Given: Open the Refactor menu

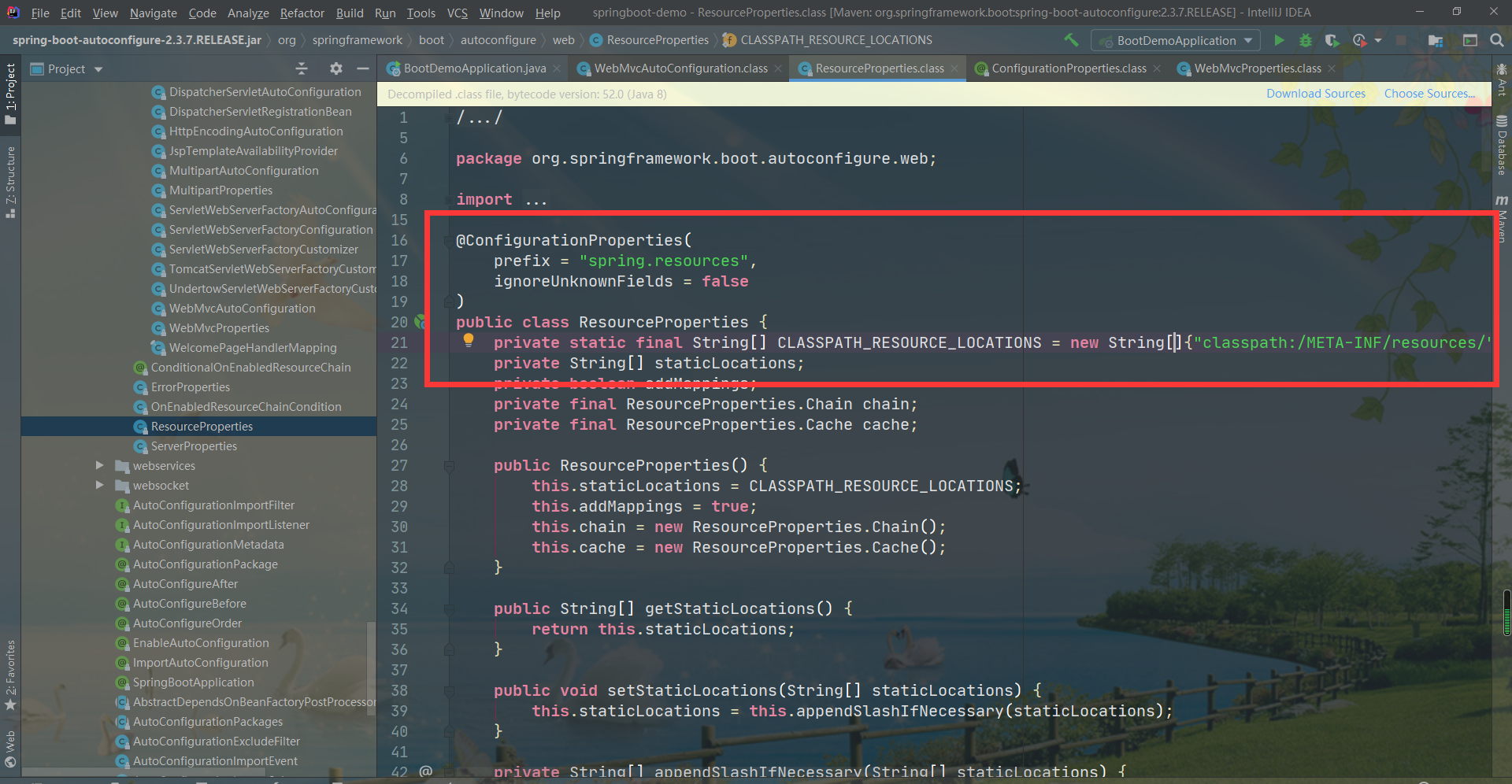Looking at the screenshot, I should click(302, 13).
